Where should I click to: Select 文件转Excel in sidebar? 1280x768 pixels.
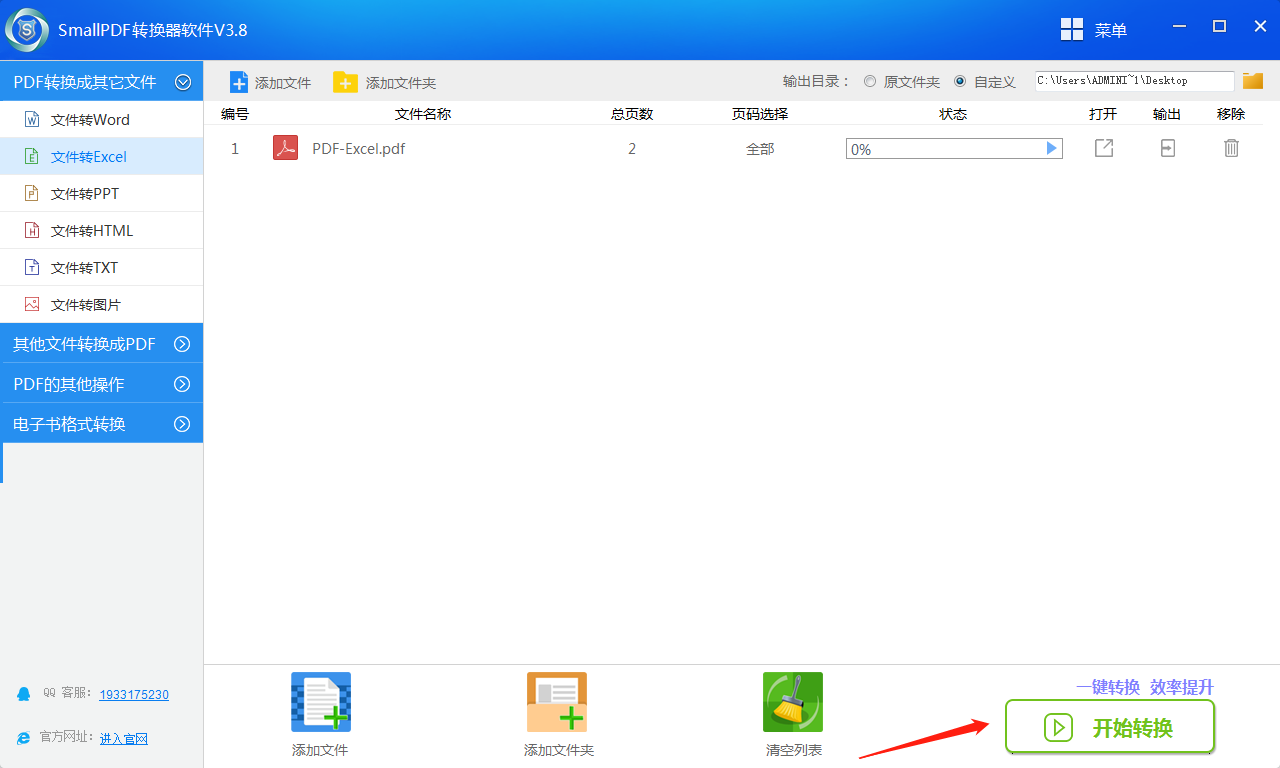point(101,157)
